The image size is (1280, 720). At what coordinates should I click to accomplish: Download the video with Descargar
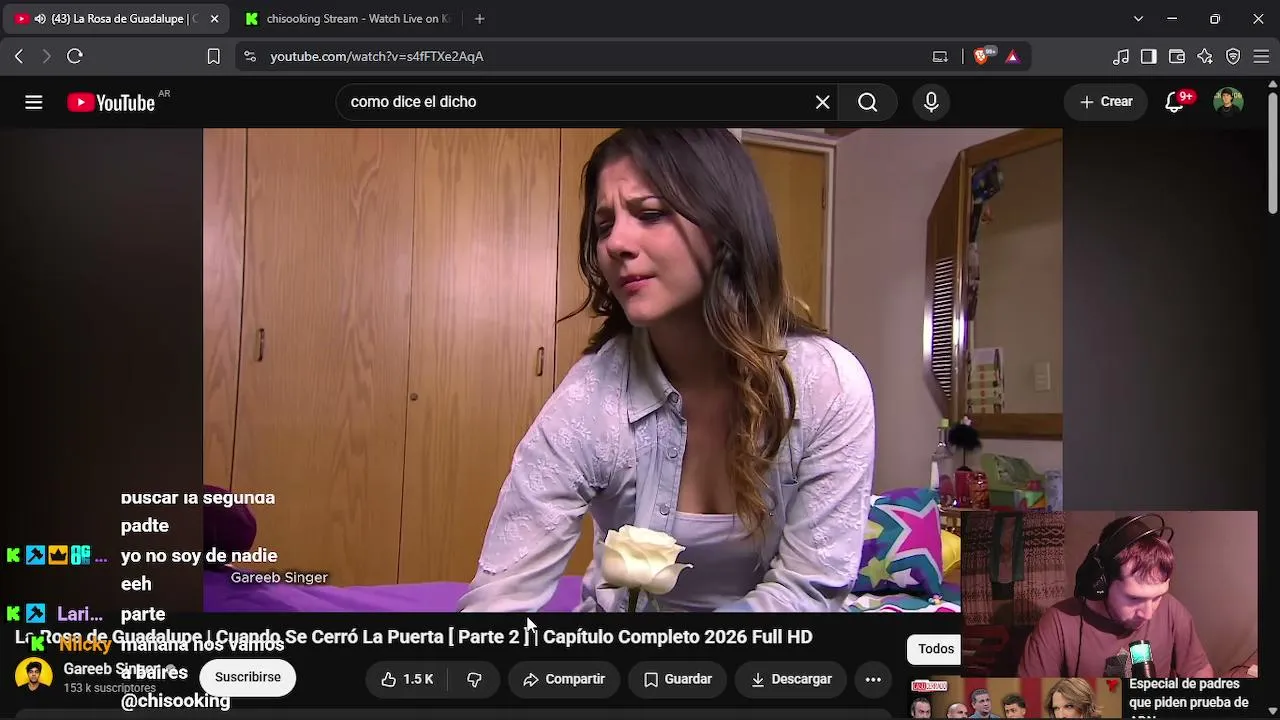(791, 680)
